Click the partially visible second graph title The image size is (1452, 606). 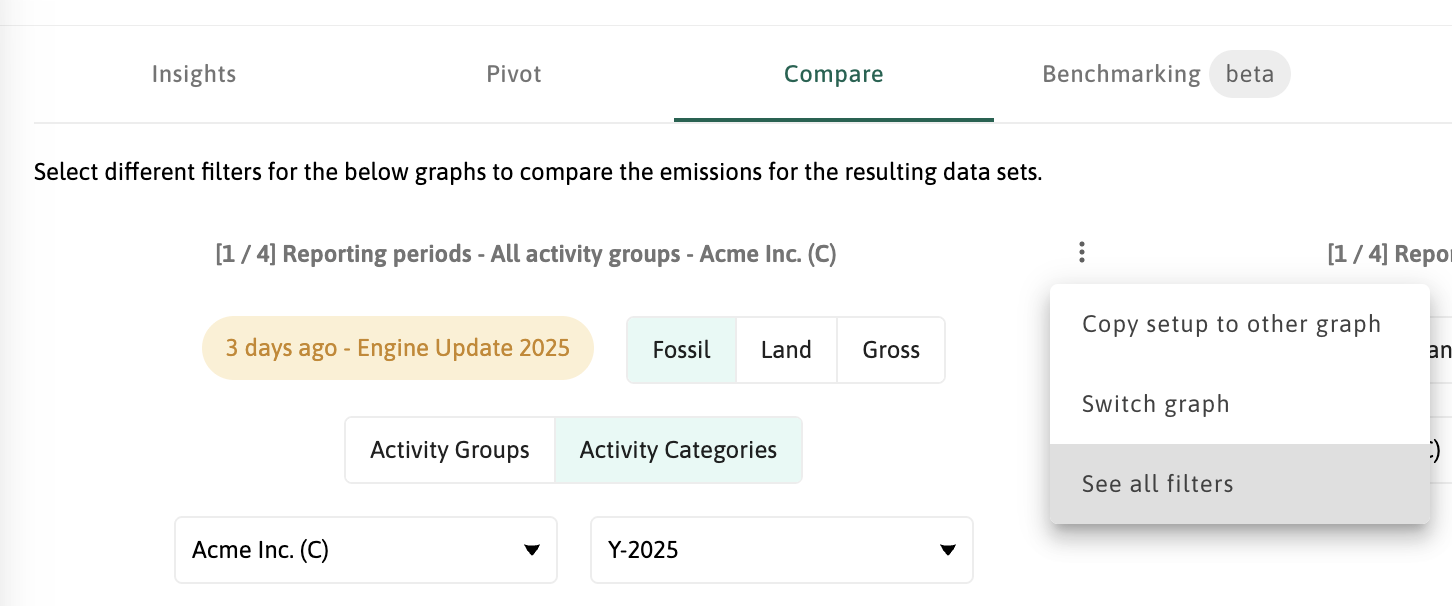1389,254
